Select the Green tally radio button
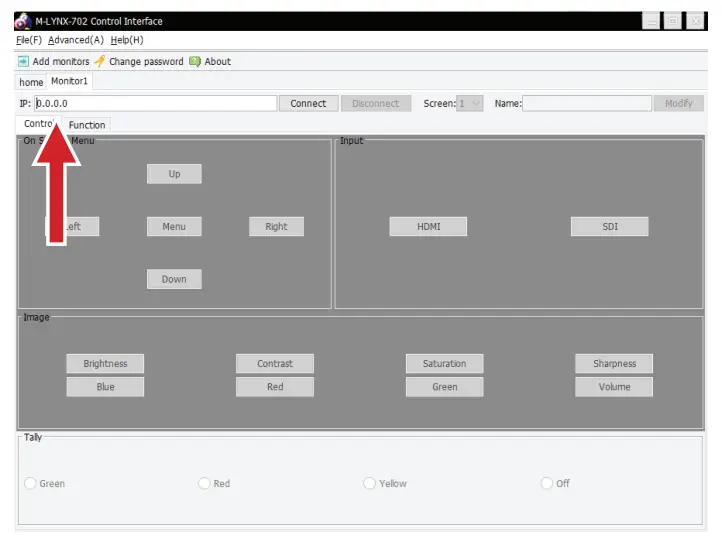Screen dimensions: 722x542 (30, 483)
